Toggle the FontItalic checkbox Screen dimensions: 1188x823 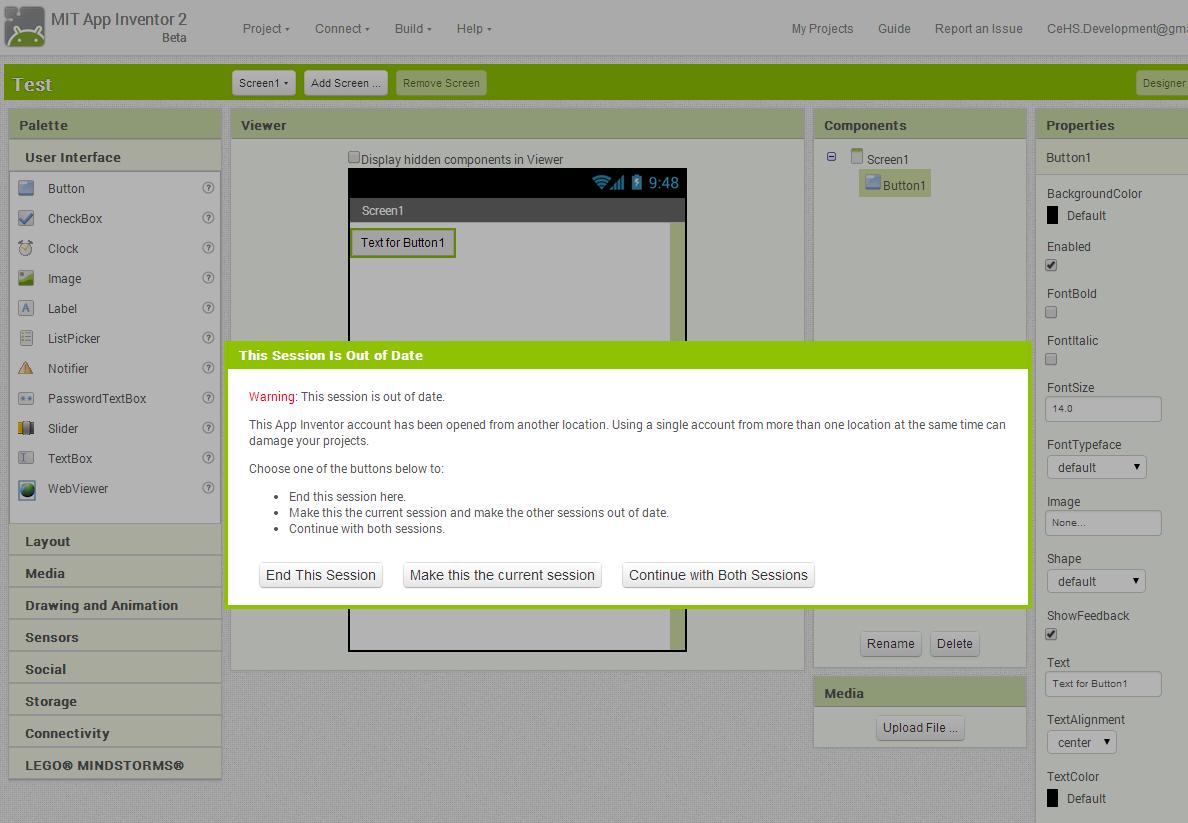click(1052, 359)
